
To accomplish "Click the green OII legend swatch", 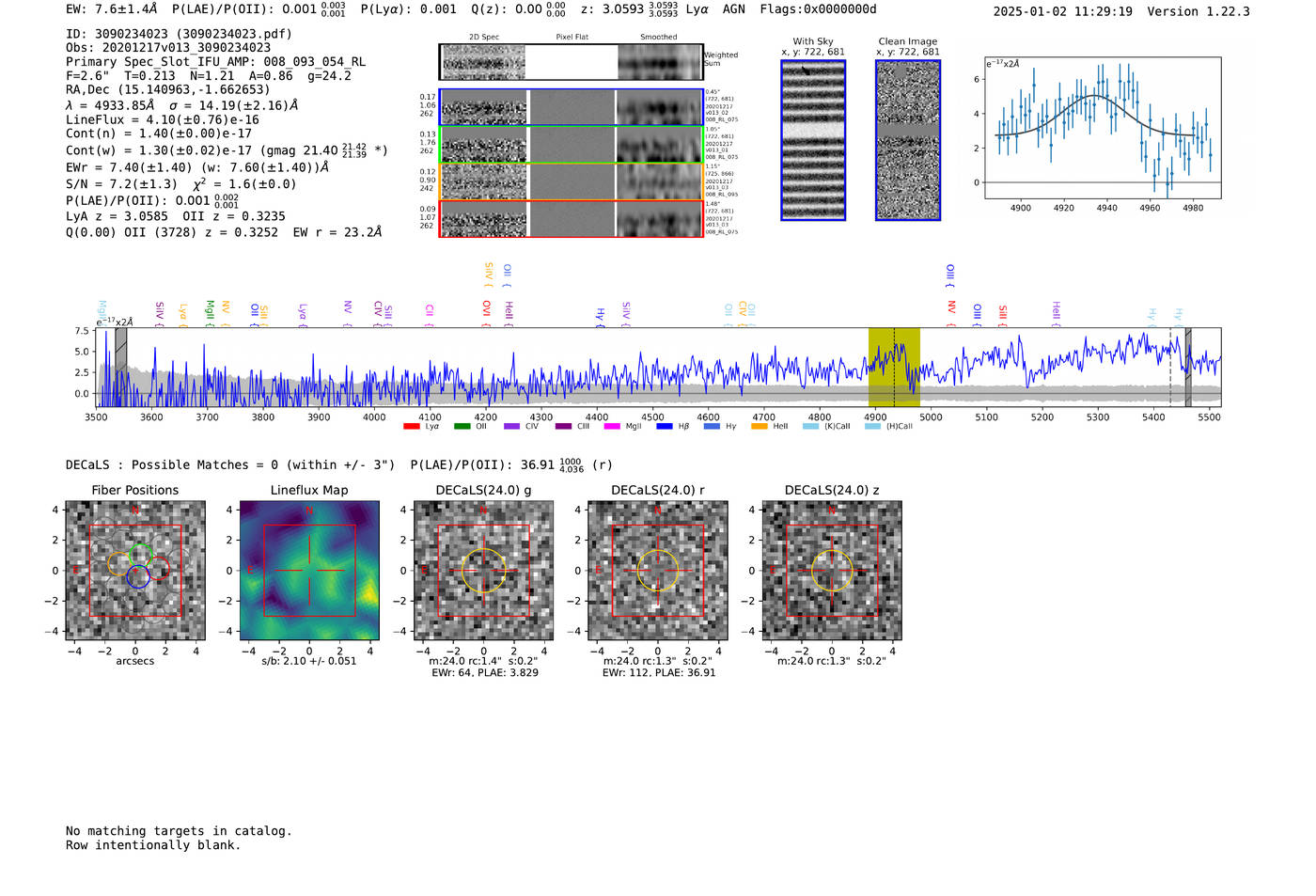I will tap(462, 427).
